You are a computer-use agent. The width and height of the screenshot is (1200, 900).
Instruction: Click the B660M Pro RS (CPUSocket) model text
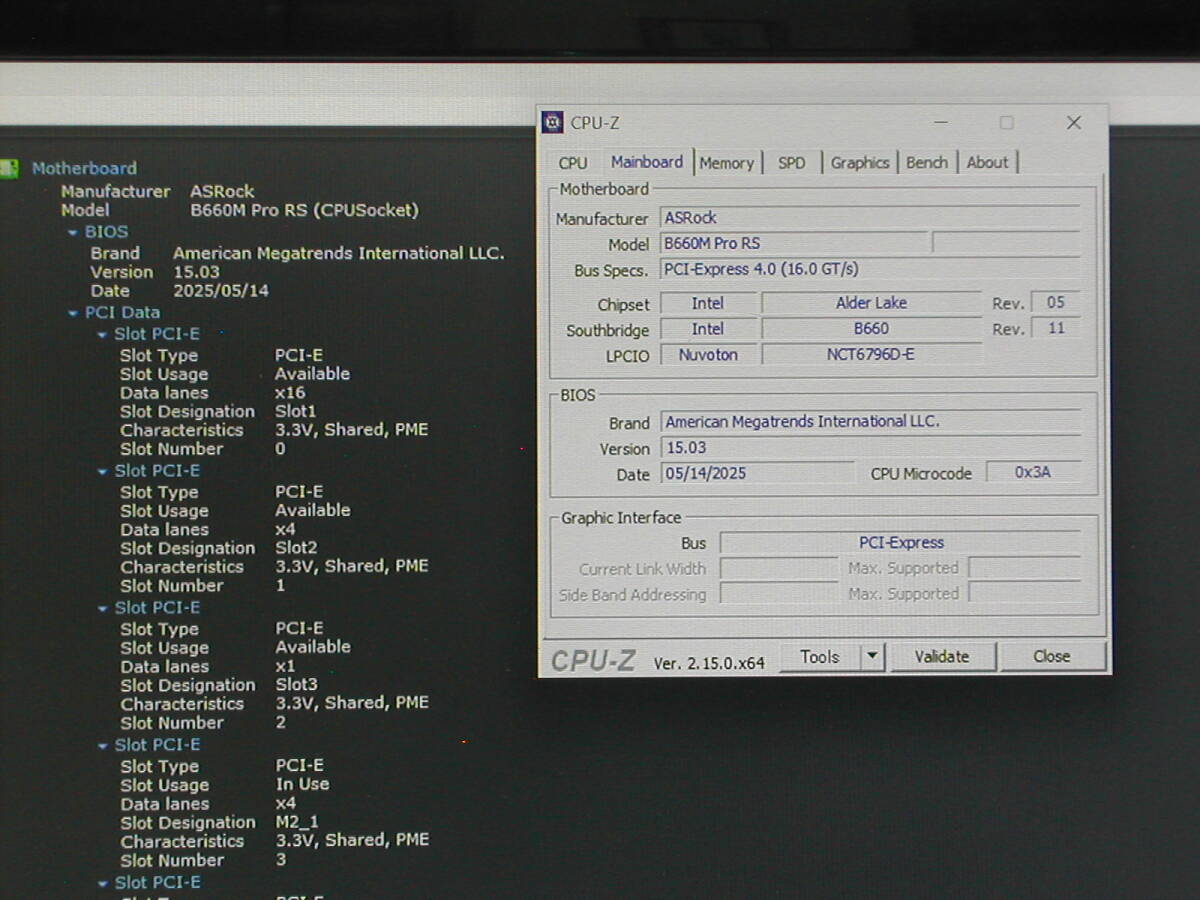304,211
